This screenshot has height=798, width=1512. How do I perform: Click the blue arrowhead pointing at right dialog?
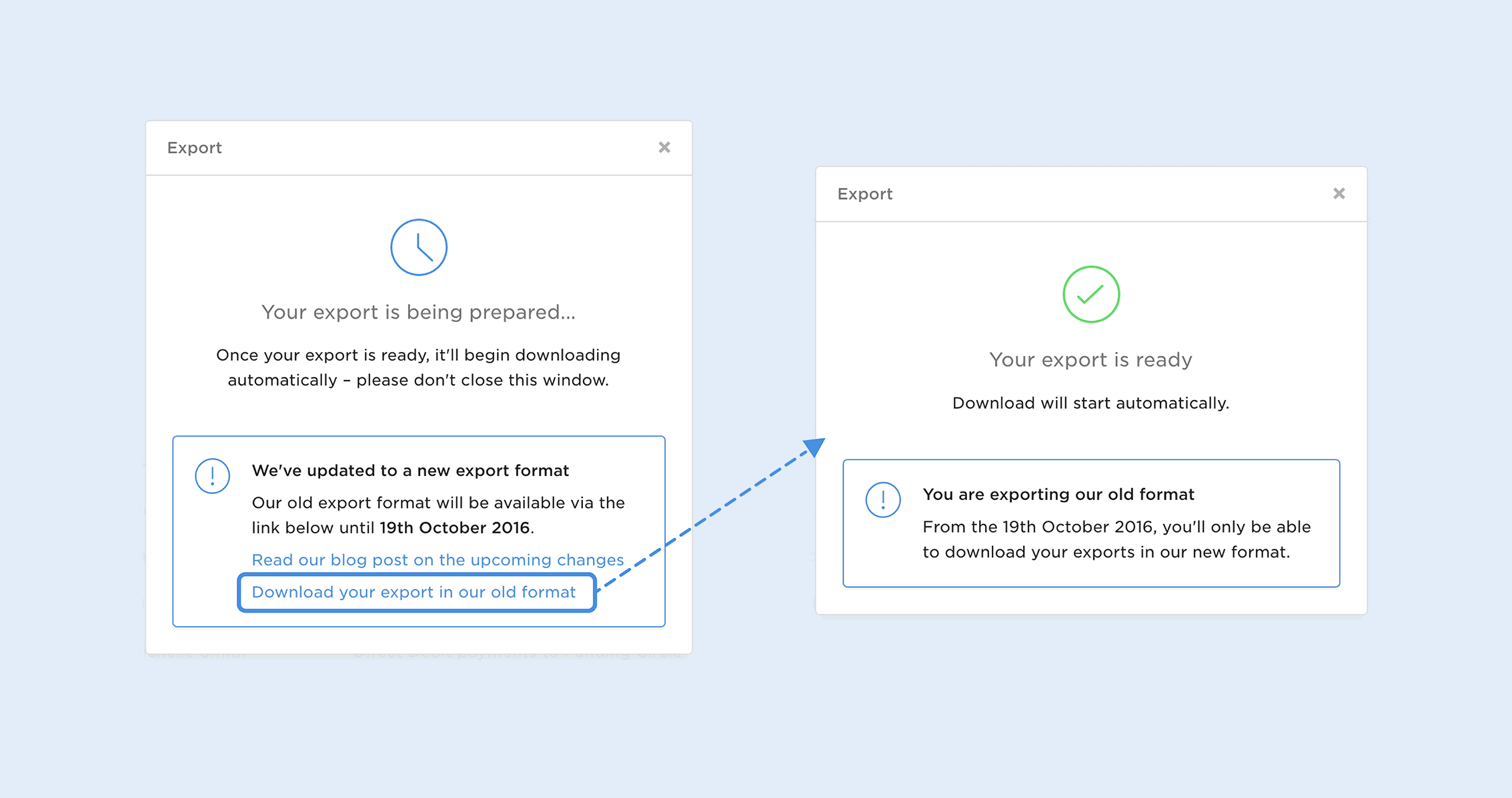click(x=814, y=447)
